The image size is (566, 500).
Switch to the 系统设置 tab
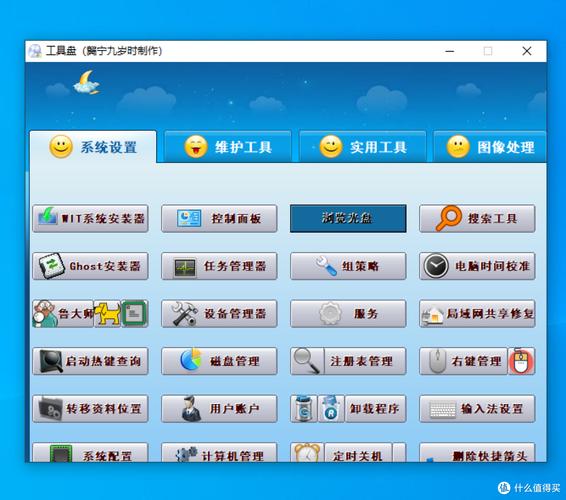(x=93, y=147)
